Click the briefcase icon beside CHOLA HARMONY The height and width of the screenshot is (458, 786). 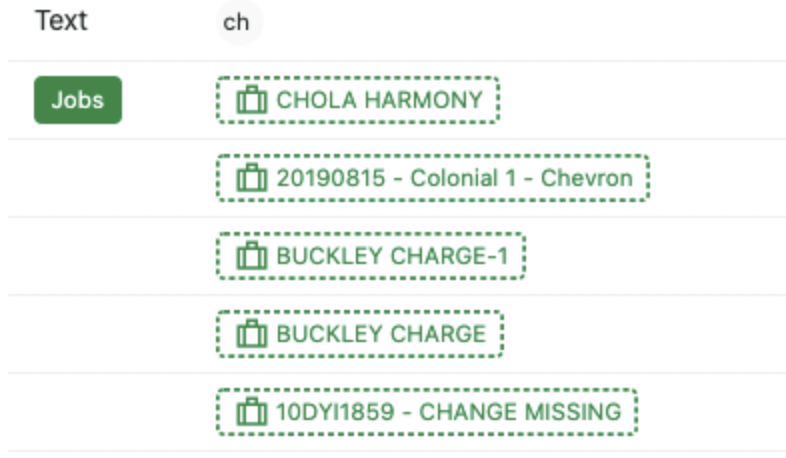[252, 100]
